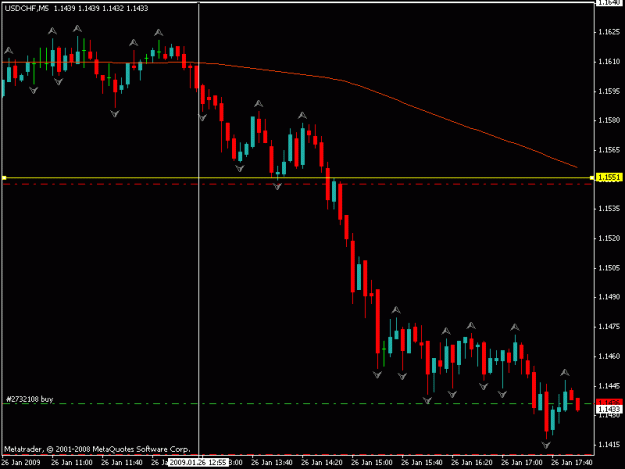Screen dimensions: 625x469
Task: Click the 26 Jan 15:00 time label
Action: [371, 463]
